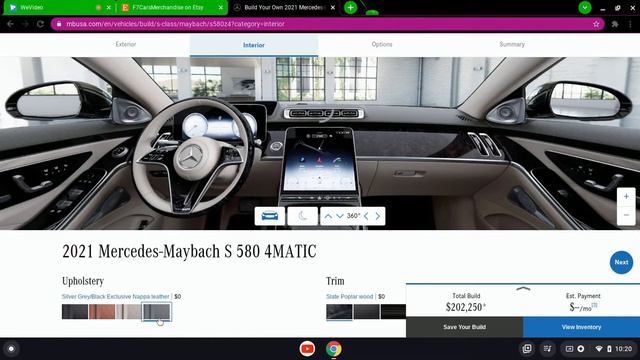Open Chrome from the shelf
640x360 pixels.
[333, 349]
